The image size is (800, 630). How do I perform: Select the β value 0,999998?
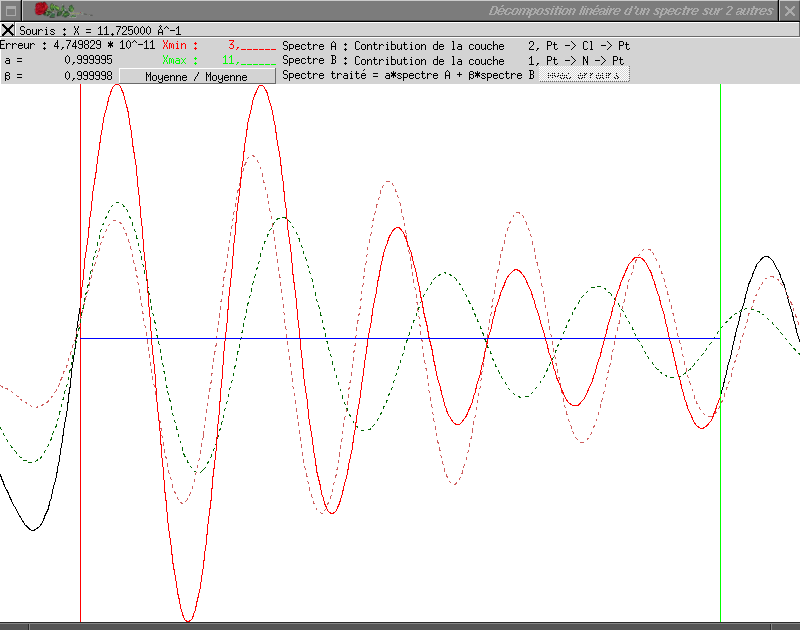[88, 76]
